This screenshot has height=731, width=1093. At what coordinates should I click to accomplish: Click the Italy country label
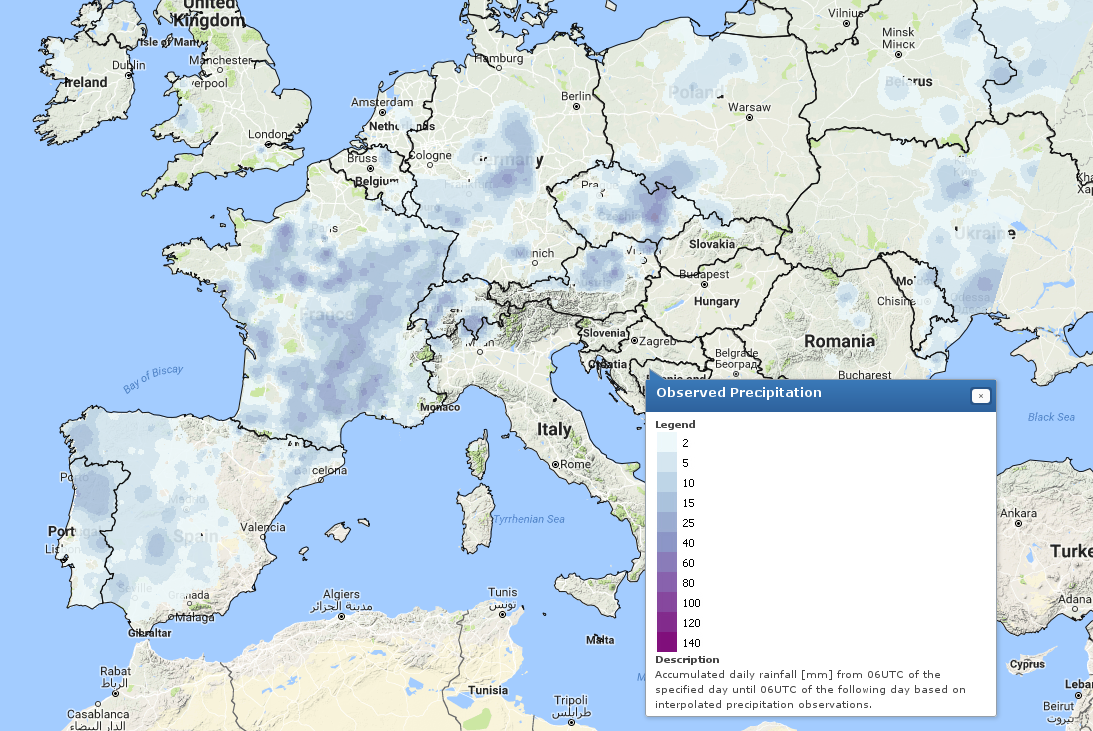(554, 429)
